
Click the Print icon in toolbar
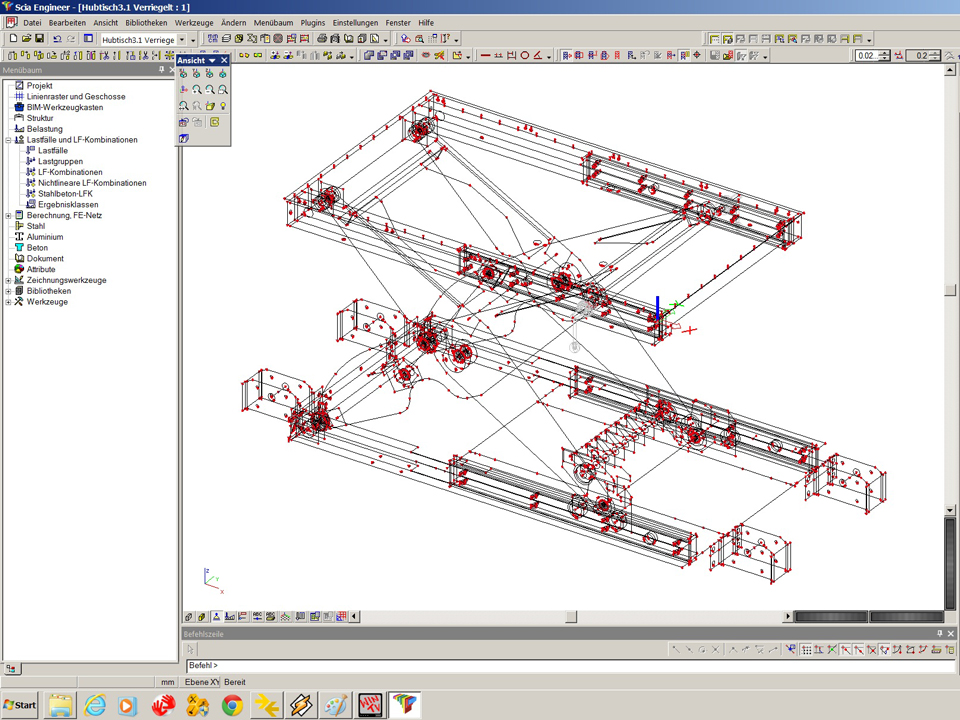(322, 39)
